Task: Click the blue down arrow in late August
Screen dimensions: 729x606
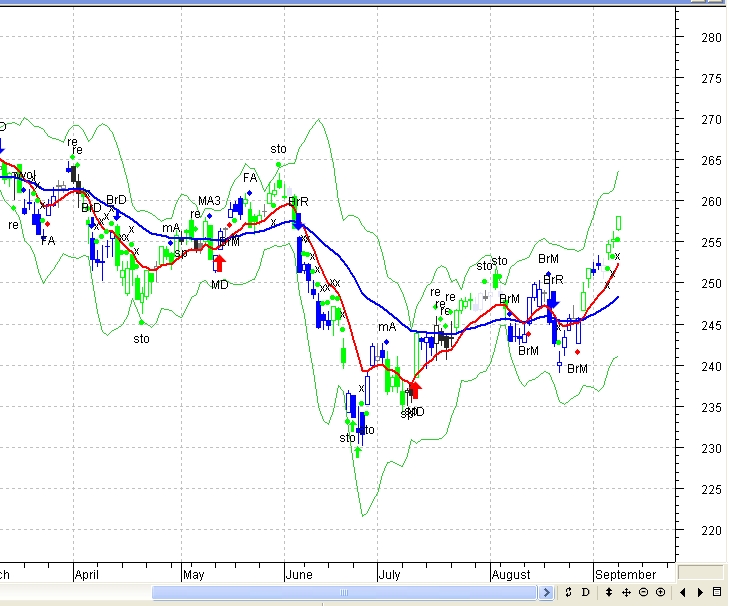Action: tap(553, 301)
